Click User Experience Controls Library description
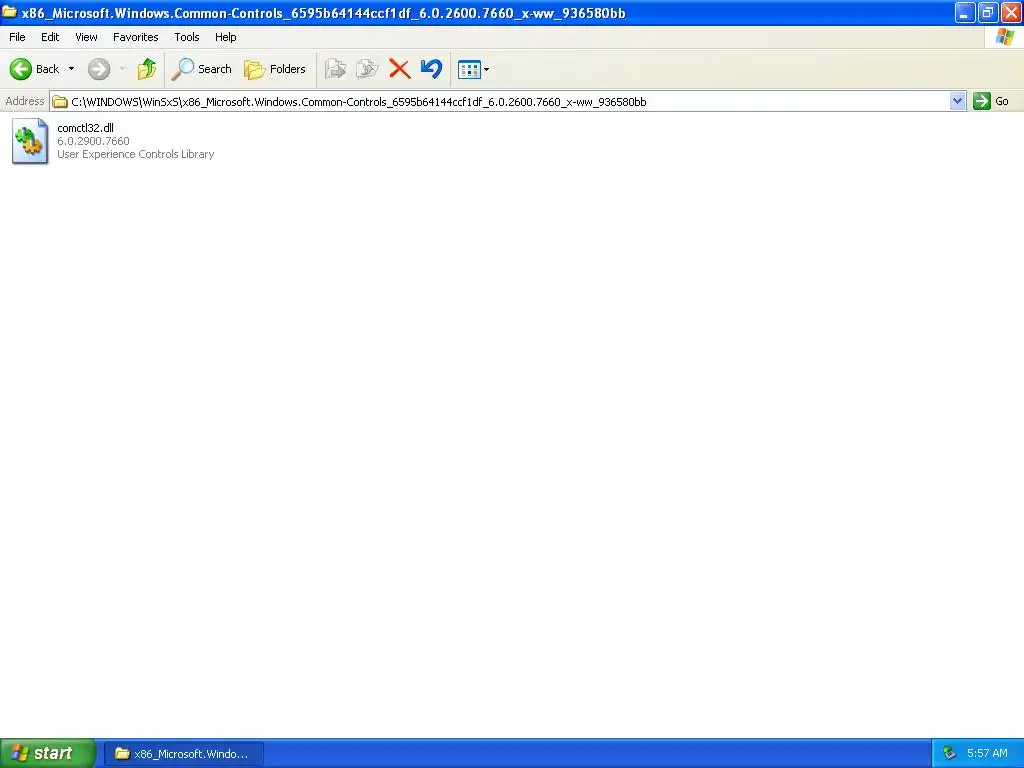This screenshot has width=1024, height=768. (136, 154)
